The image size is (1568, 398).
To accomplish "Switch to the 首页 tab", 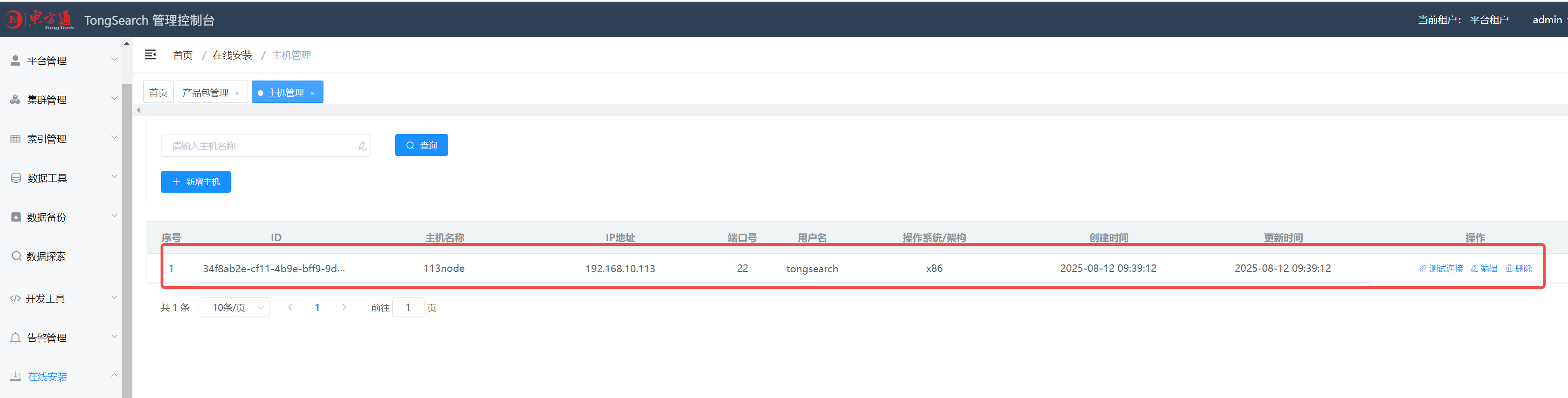I will [x=158, y=92].
